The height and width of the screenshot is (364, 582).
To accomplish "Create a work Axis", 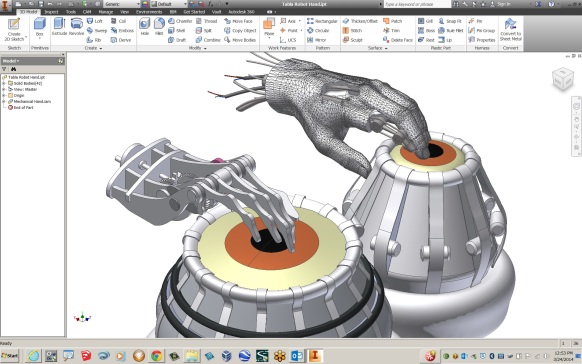I will tap(289, 21).
